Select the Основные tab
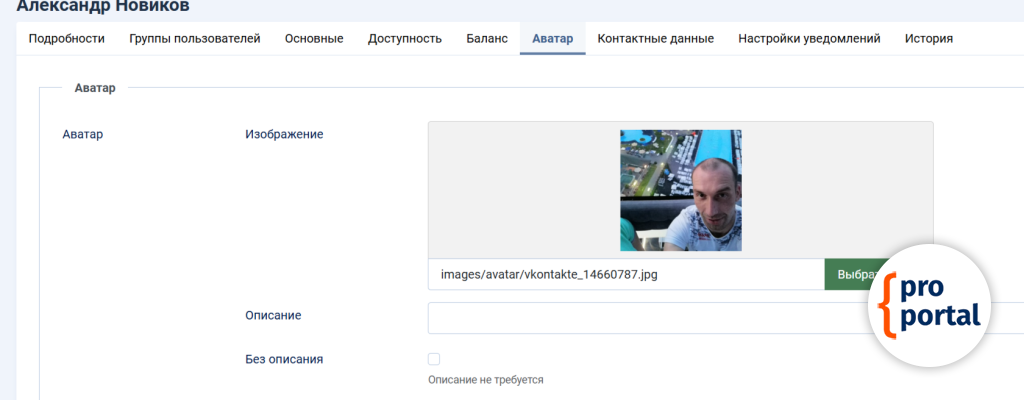Image resolution: width=1024 pixels, height=400 pixels. [x=314, y=39]
